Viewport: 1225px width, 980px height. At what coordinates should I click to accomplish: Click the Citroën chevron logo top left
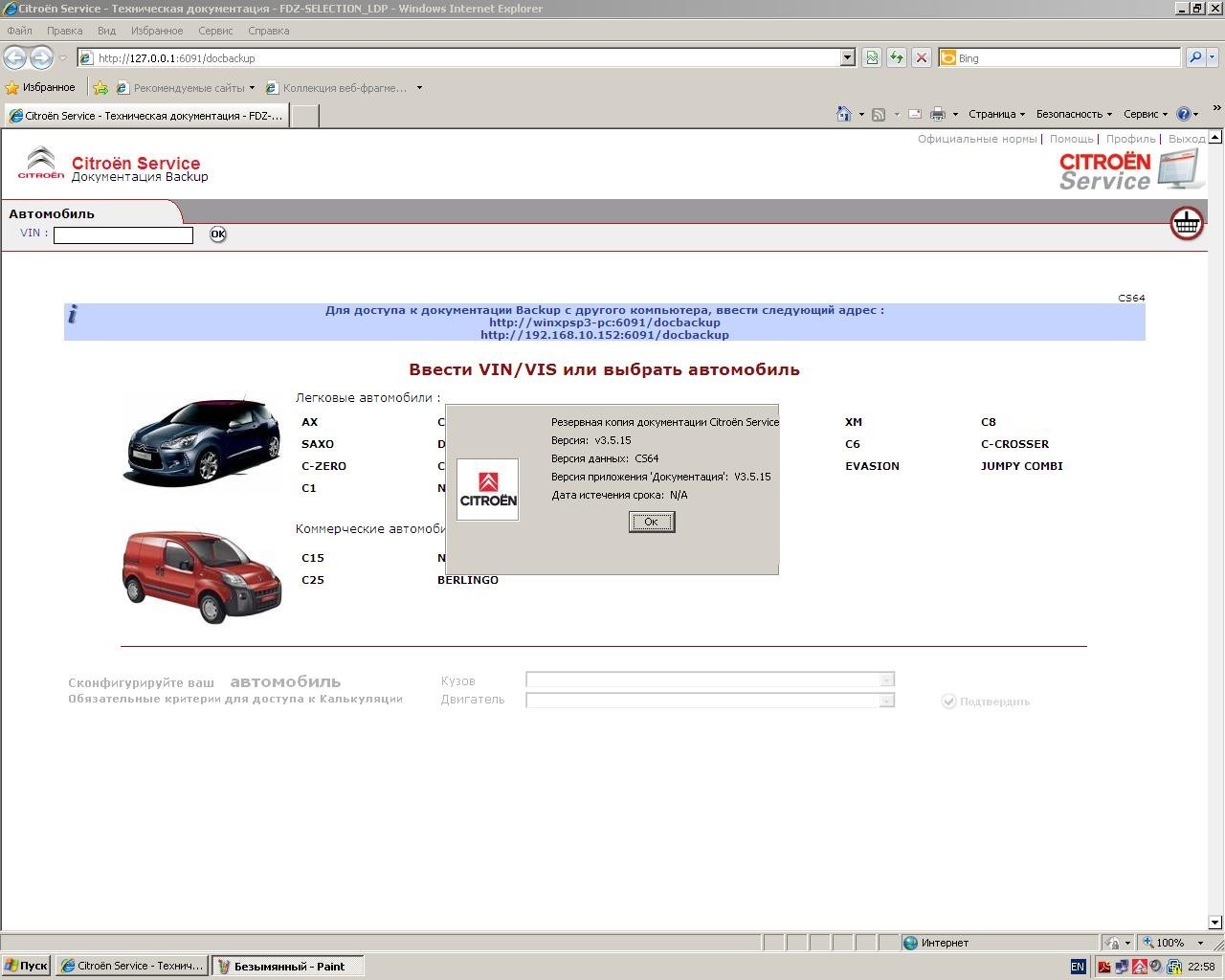[x=41, y=164]
